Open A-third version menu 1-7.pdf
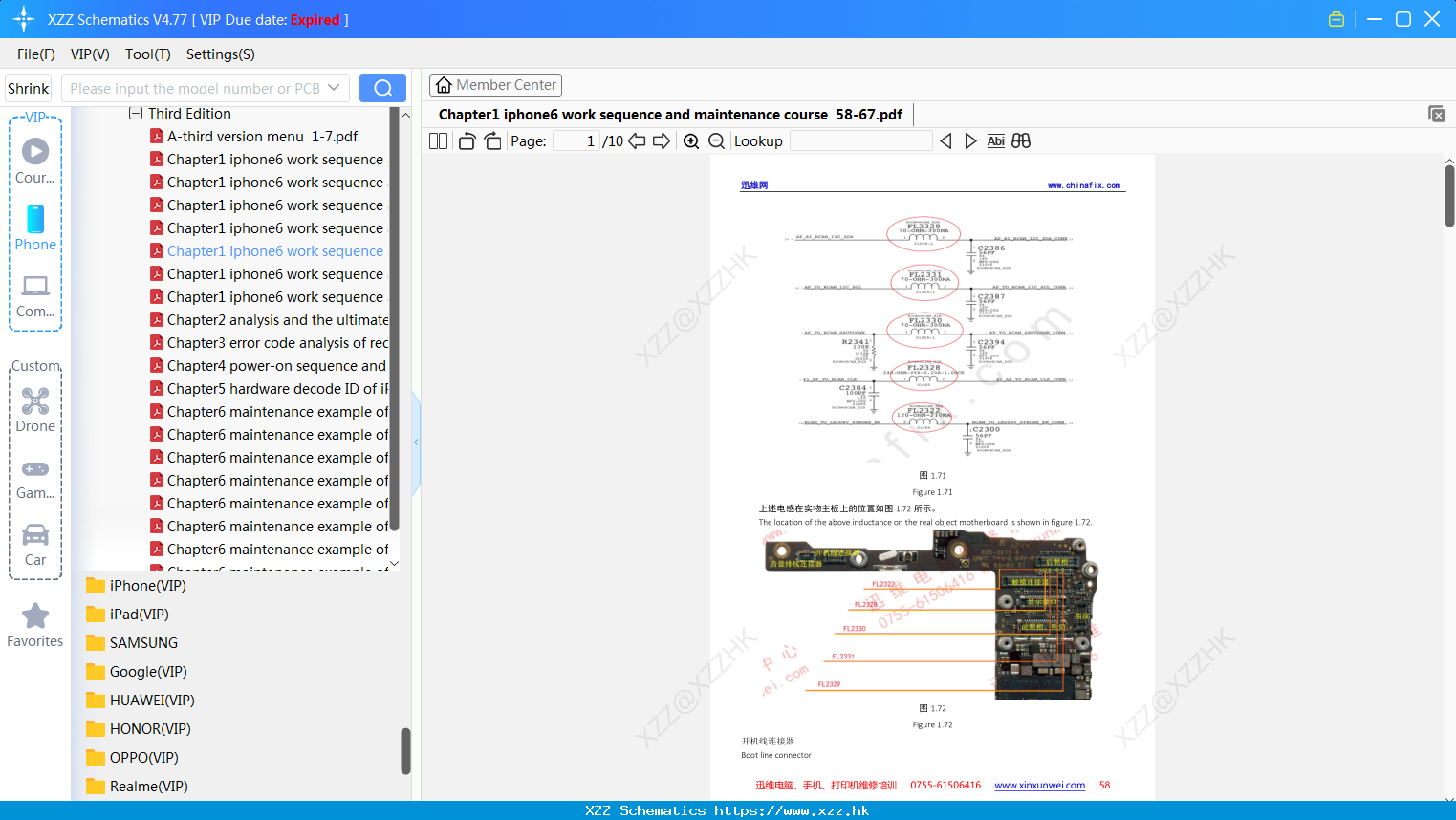1456x820 pixels. click(x=254, y=137)
